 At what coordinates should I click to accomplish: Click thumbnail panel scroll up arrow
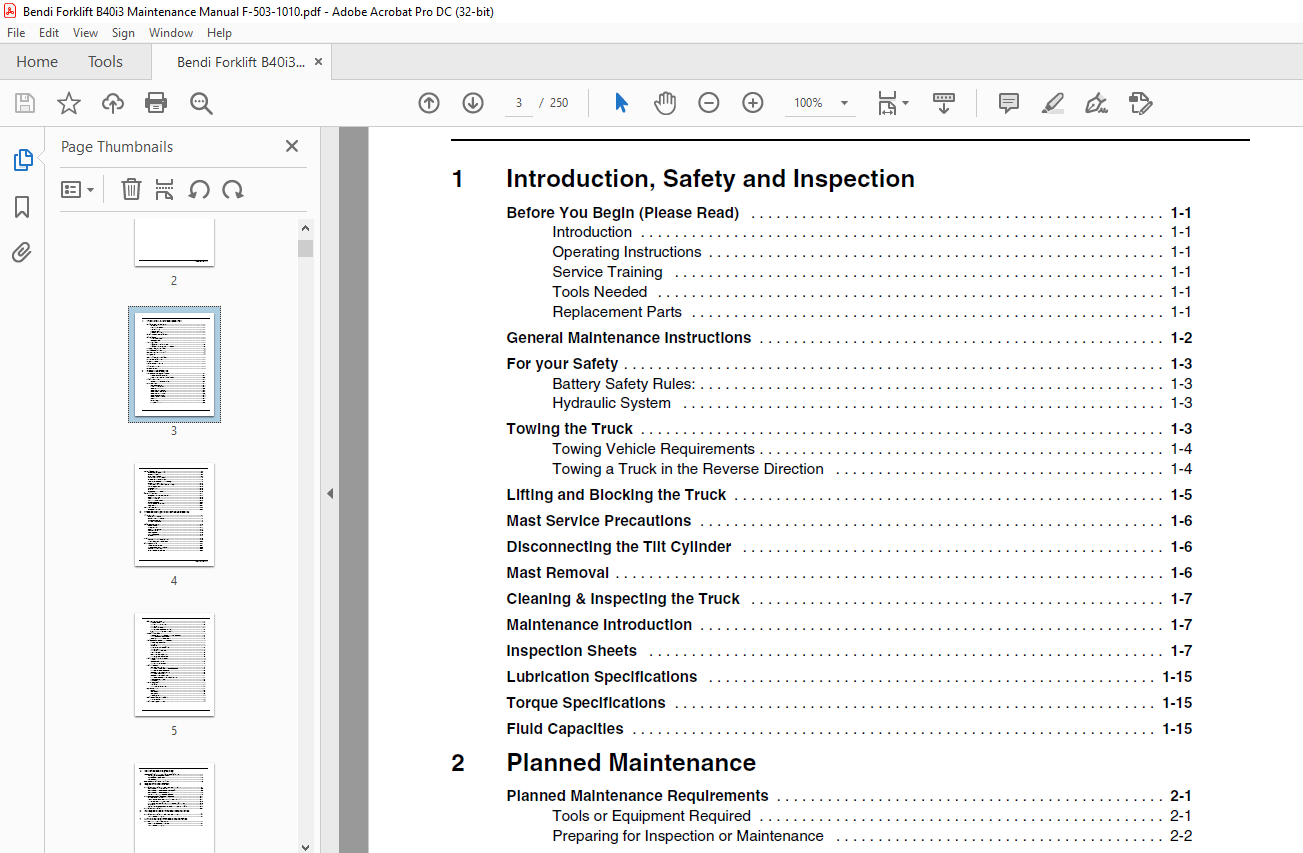click(x=305, y=228)
